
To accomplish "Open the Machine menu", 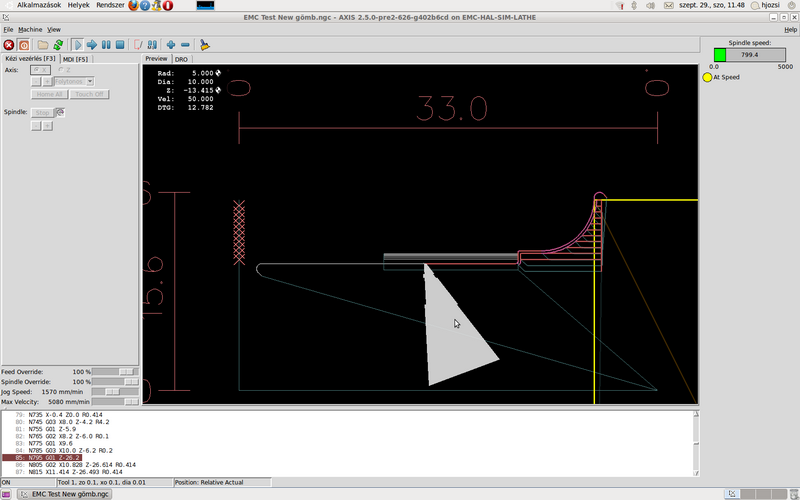I will pyautogui.click(x=30, y=30).
